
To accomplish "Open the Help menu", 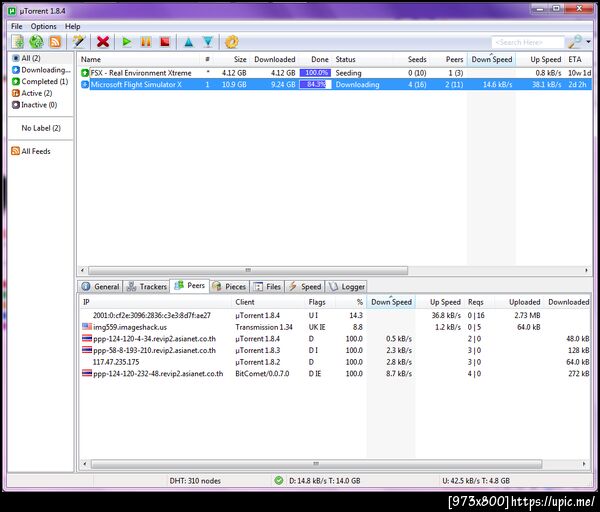I will pyautogui.click(x=72, y=26).
